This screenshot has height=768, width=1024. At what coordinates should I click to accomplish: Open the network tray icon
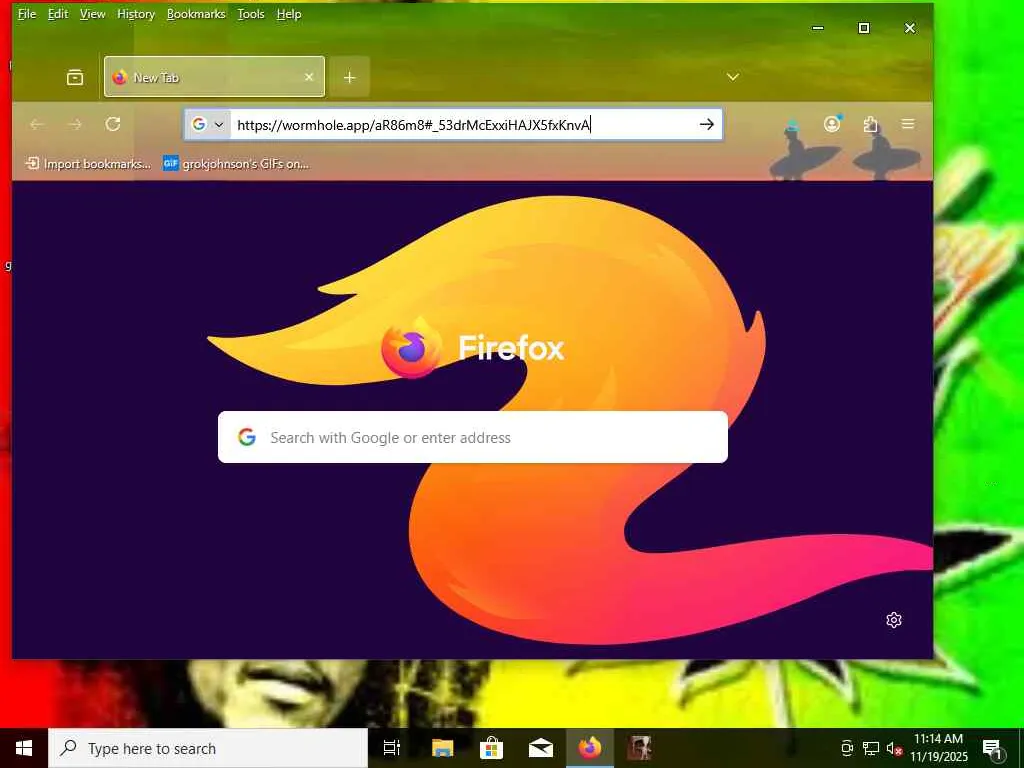click(x=871, y=748)
